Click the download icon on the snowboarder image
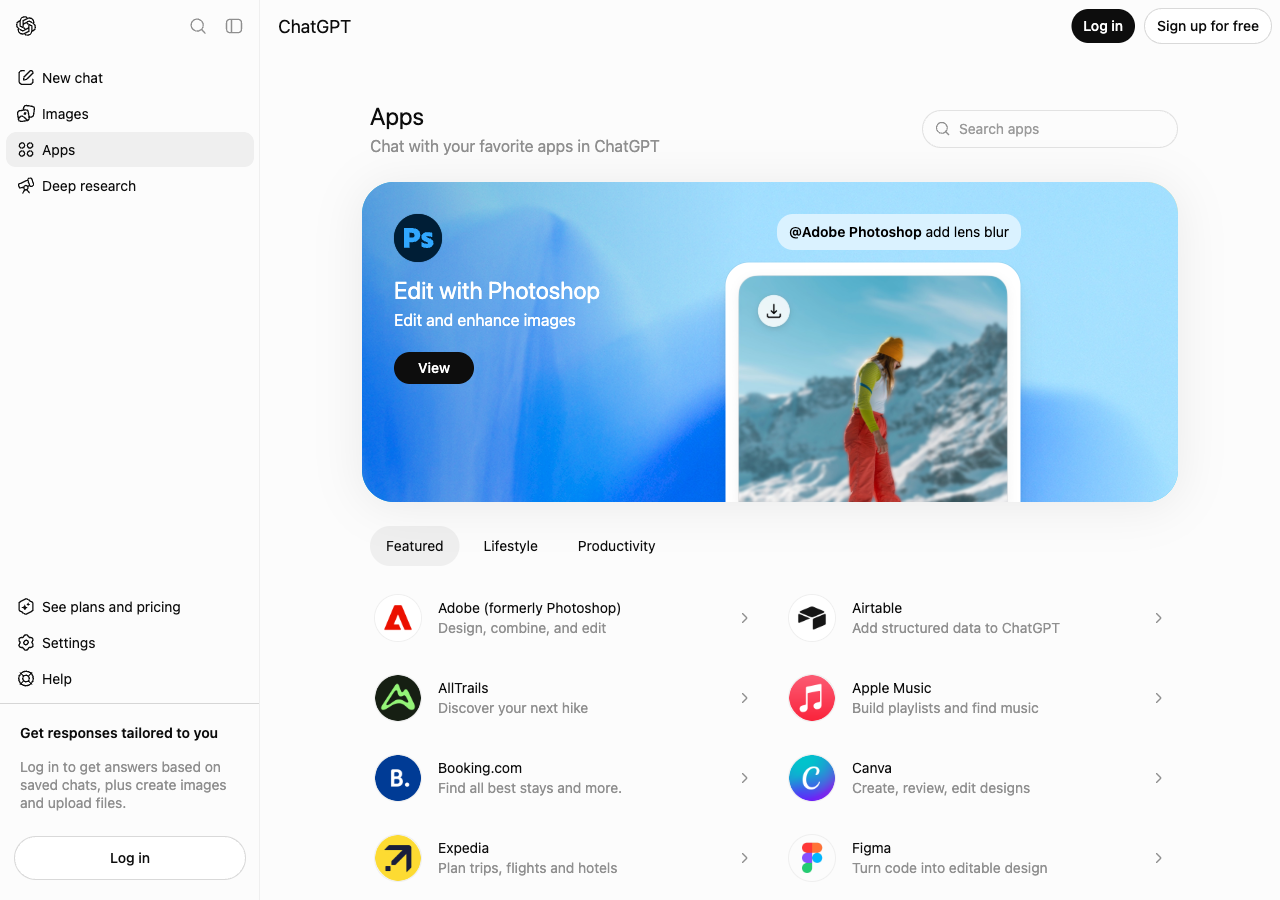The width and height of the screenshot is (1280, 900). (x=774, y=311)
